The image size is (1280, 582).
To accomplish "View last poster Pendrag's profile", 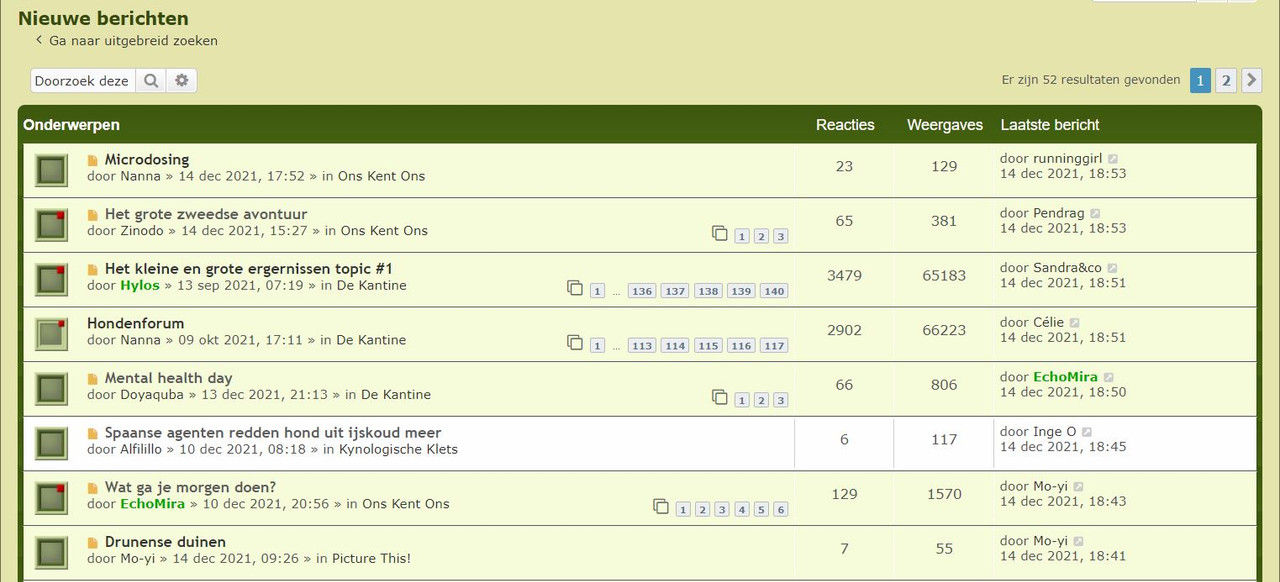I will (1058, 214).
